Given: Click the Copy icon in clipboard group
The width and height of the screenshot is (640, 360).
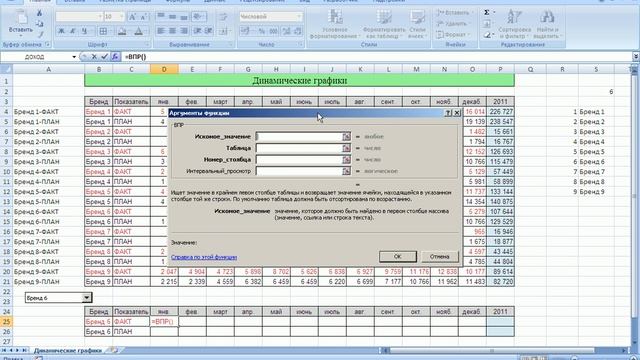Looking at the screenshot, I should 40,24.
